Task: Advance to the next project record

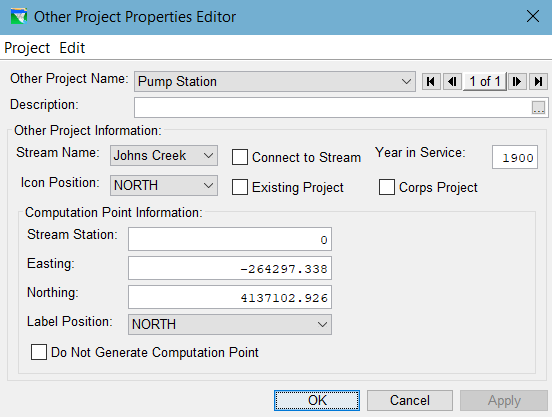Action: point(517,82)
